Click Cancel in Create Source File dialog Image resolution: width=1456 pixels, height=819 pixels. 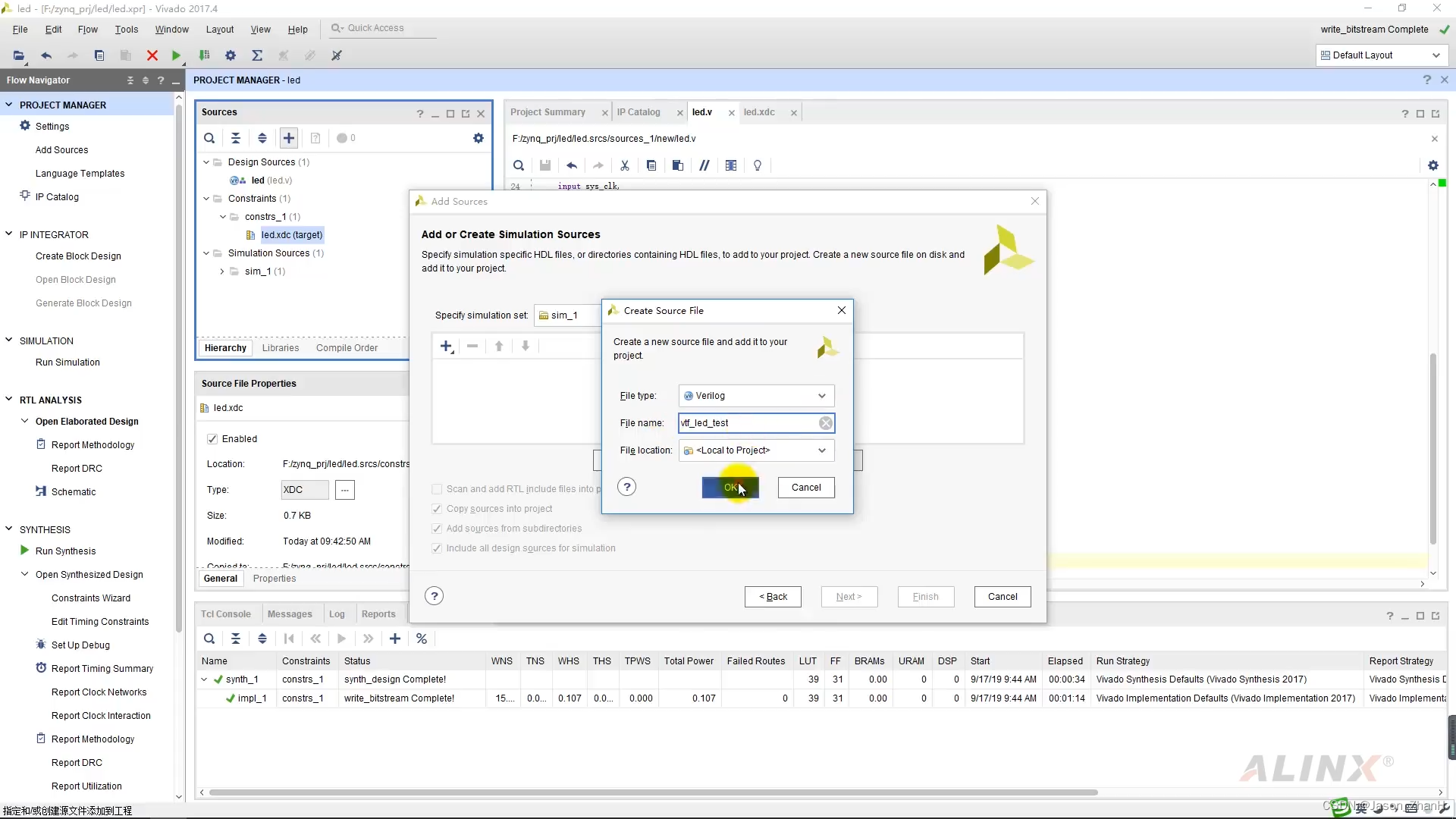click(x=805, y=488)
